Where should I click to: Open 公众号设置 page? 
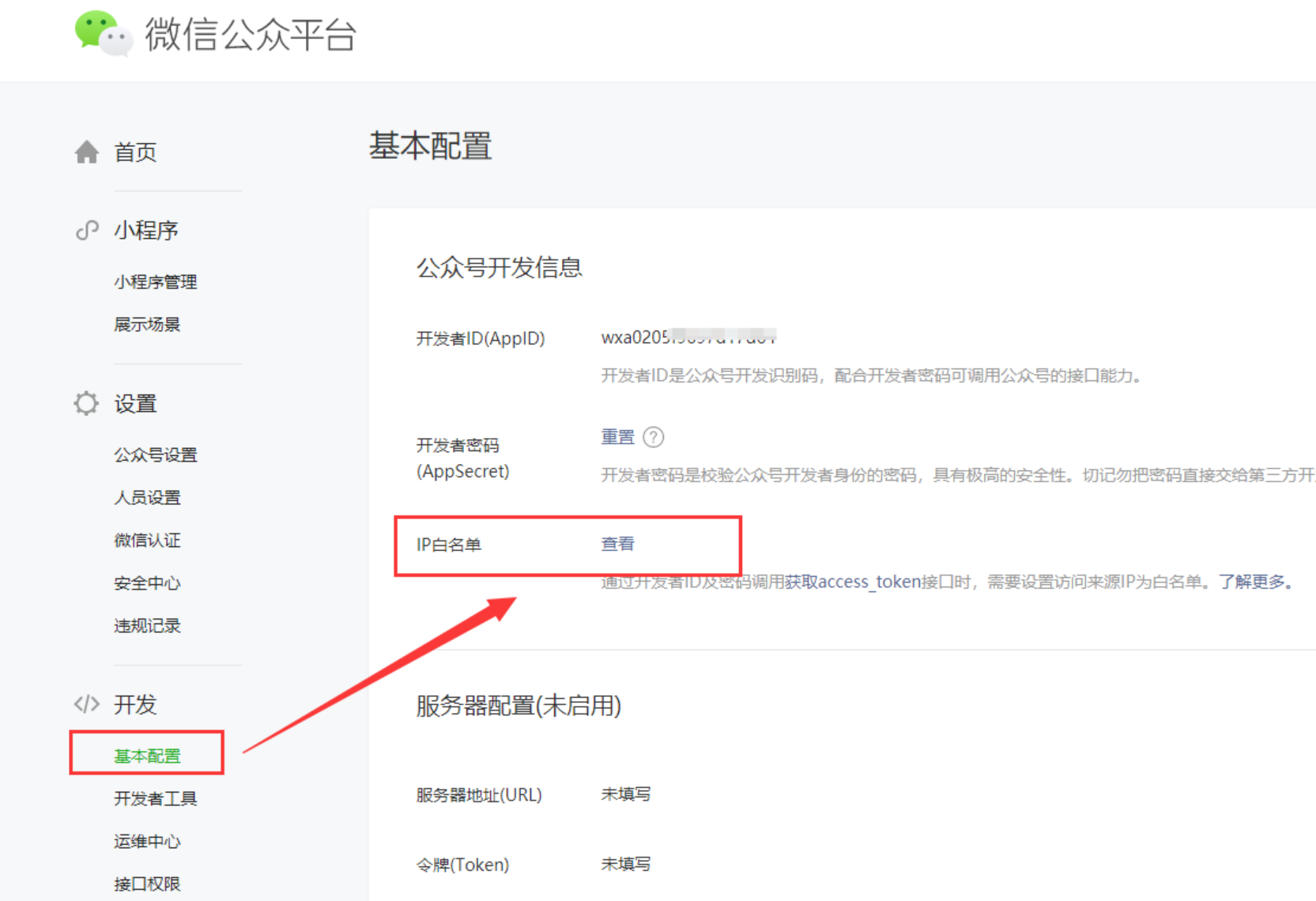(x=156, y=454)
